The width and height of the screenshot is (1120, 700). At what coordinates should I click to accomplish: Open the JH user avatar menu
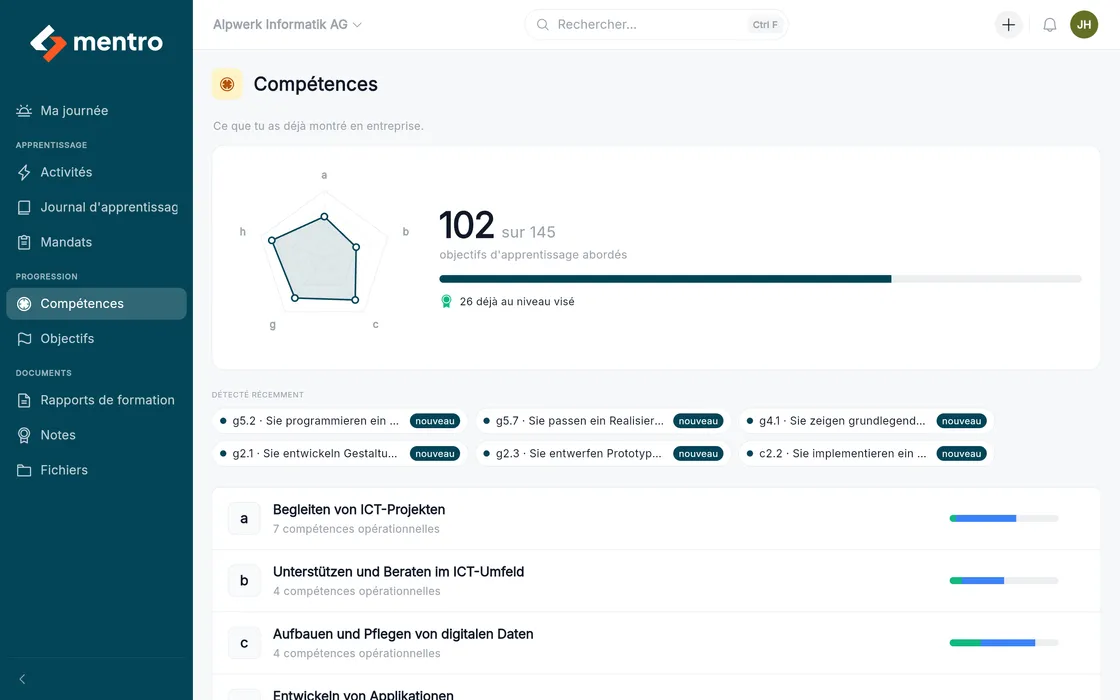coord(1084,25)
